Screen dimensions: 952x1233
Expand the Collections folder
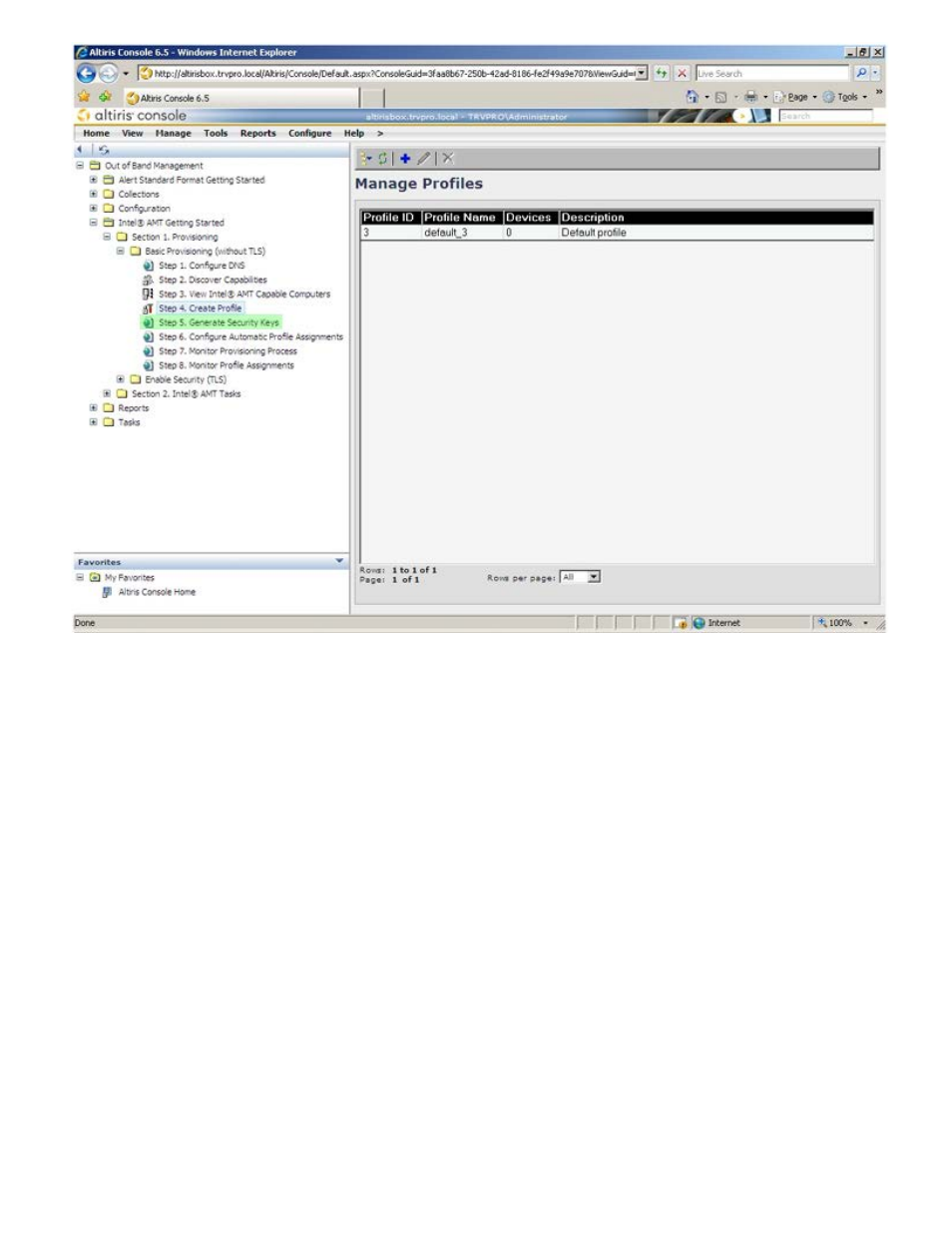94,195
